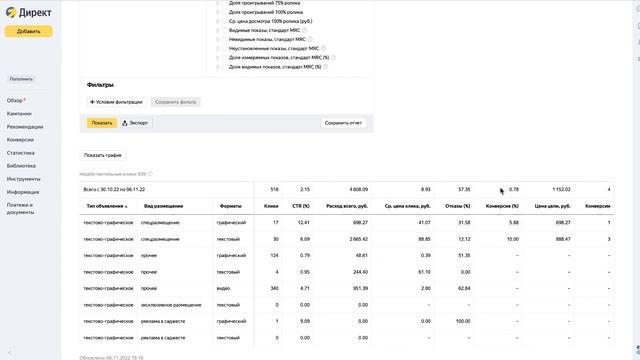Viewport: 640px width, 360px height.
Task: Click the 'Клики' column header
Action: click(271, 207)
